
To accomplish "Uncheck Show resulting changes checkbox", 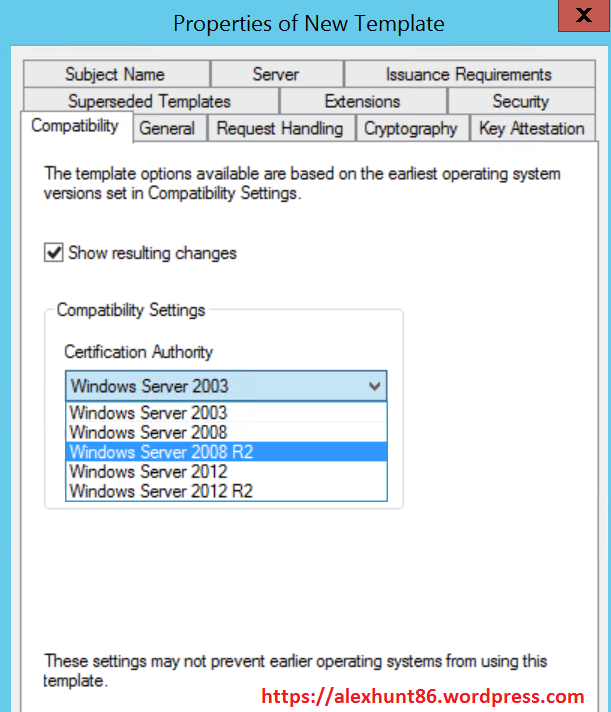I will coord(54,254).
